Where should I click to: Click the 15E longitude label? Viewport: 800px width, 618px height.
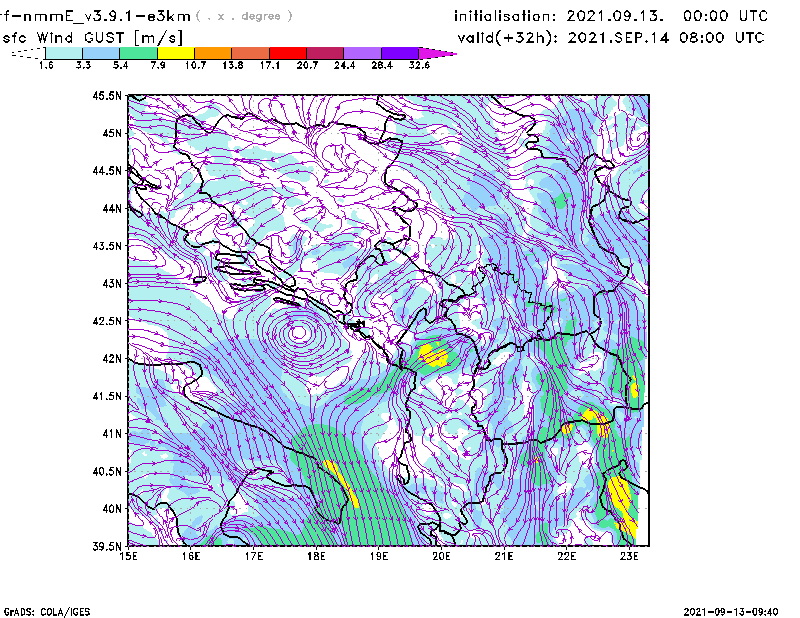point(128,556)
